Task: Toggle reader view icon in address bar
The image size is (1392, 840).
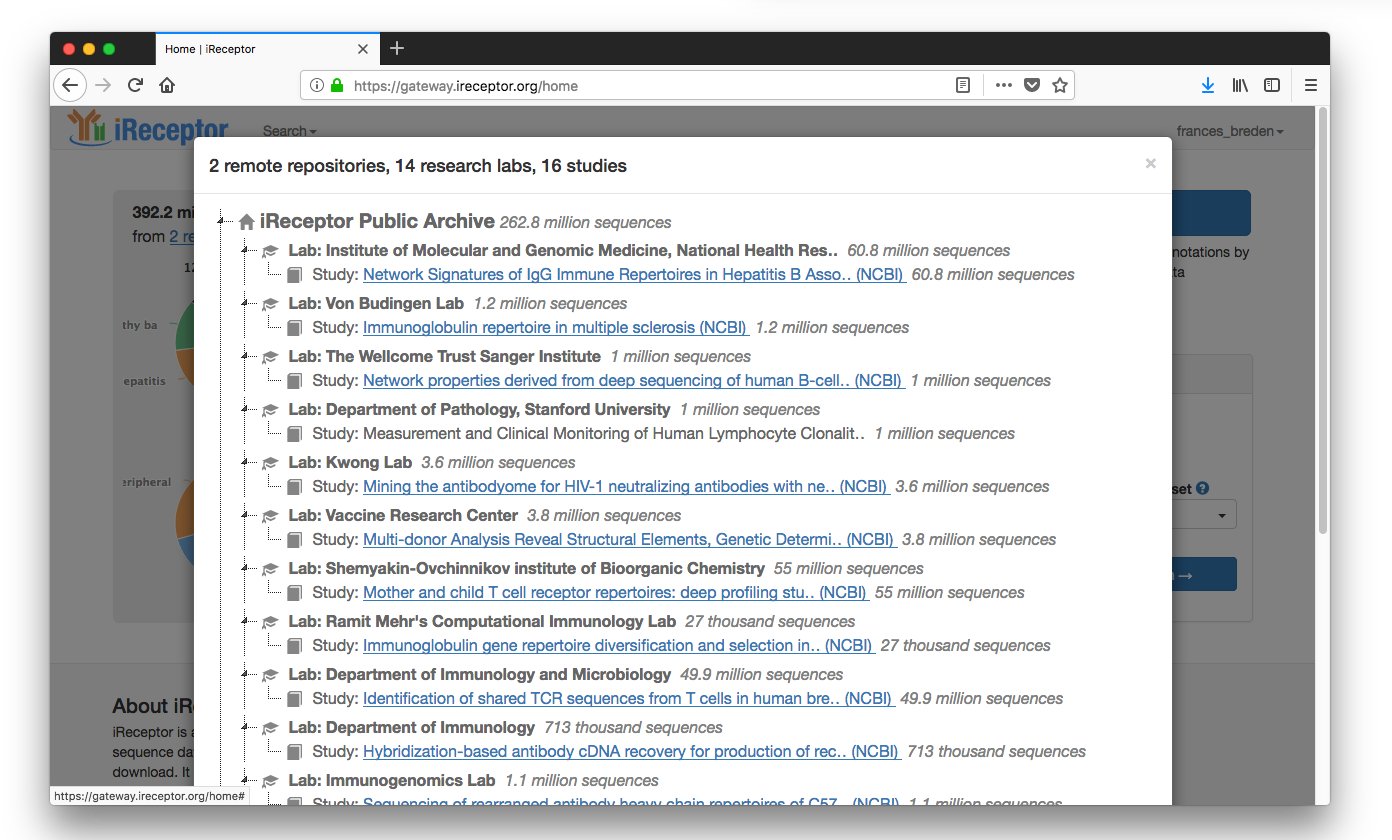Action: (963, 86)
